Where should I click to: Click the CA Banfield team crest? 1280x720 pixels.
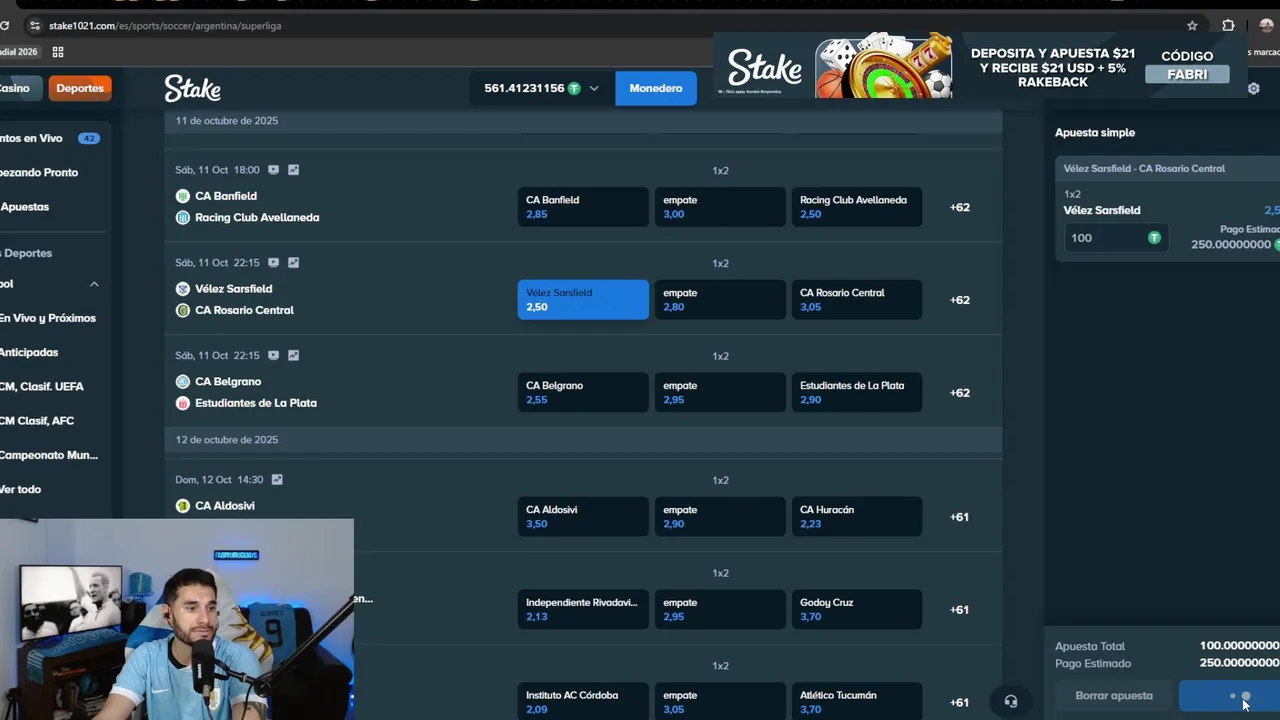click(x=182, y=196)
